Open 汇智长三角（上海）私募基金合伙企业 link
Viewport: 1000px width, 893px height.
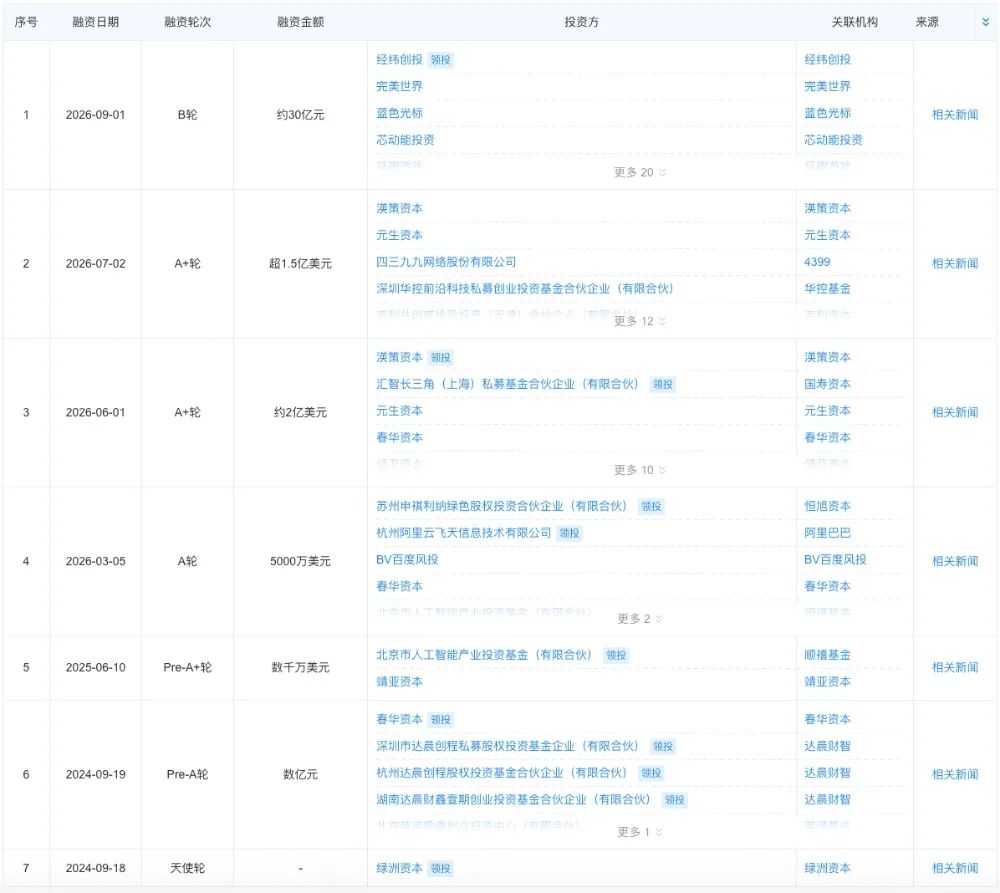(x=507, y=384)
